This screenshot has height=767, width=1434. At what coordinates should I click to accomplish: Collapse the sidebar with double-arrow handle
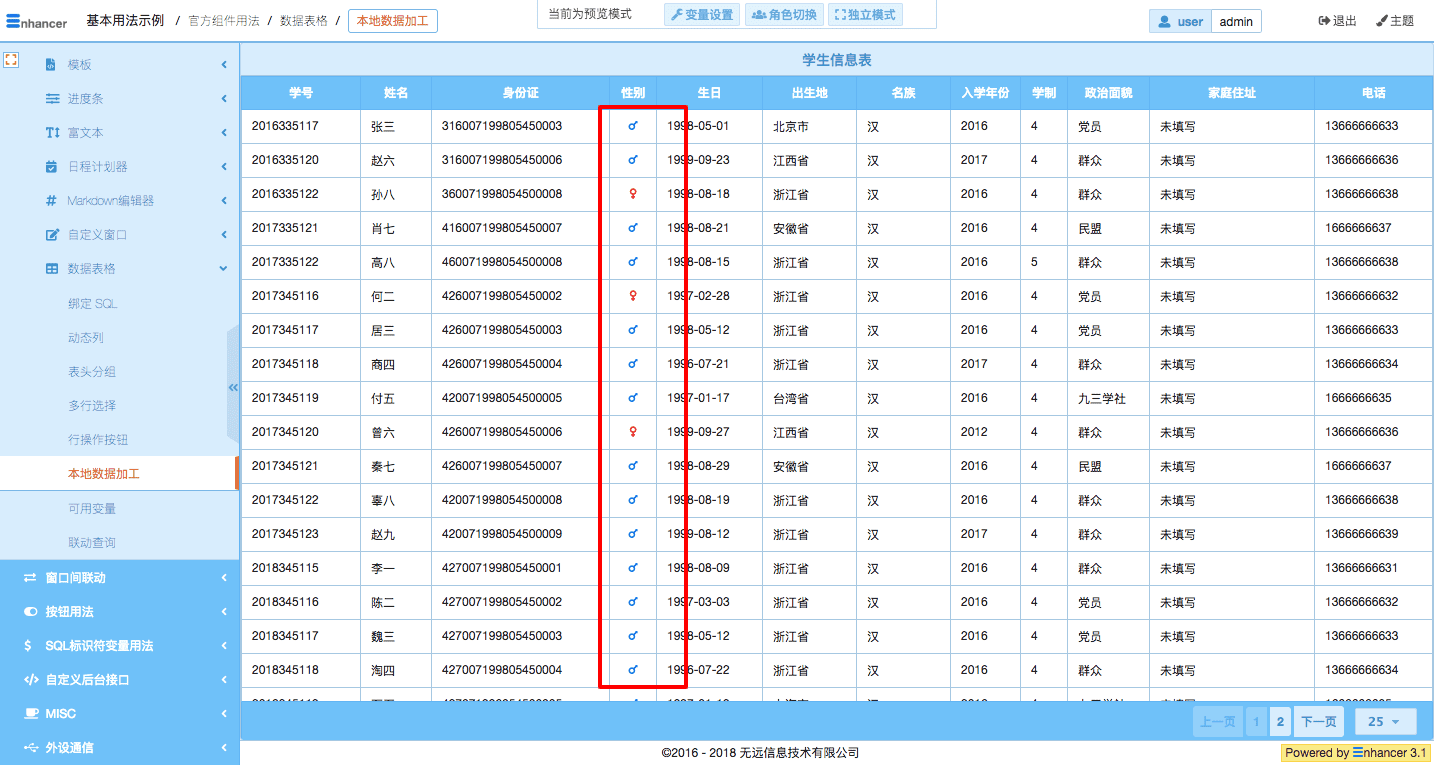233,387
